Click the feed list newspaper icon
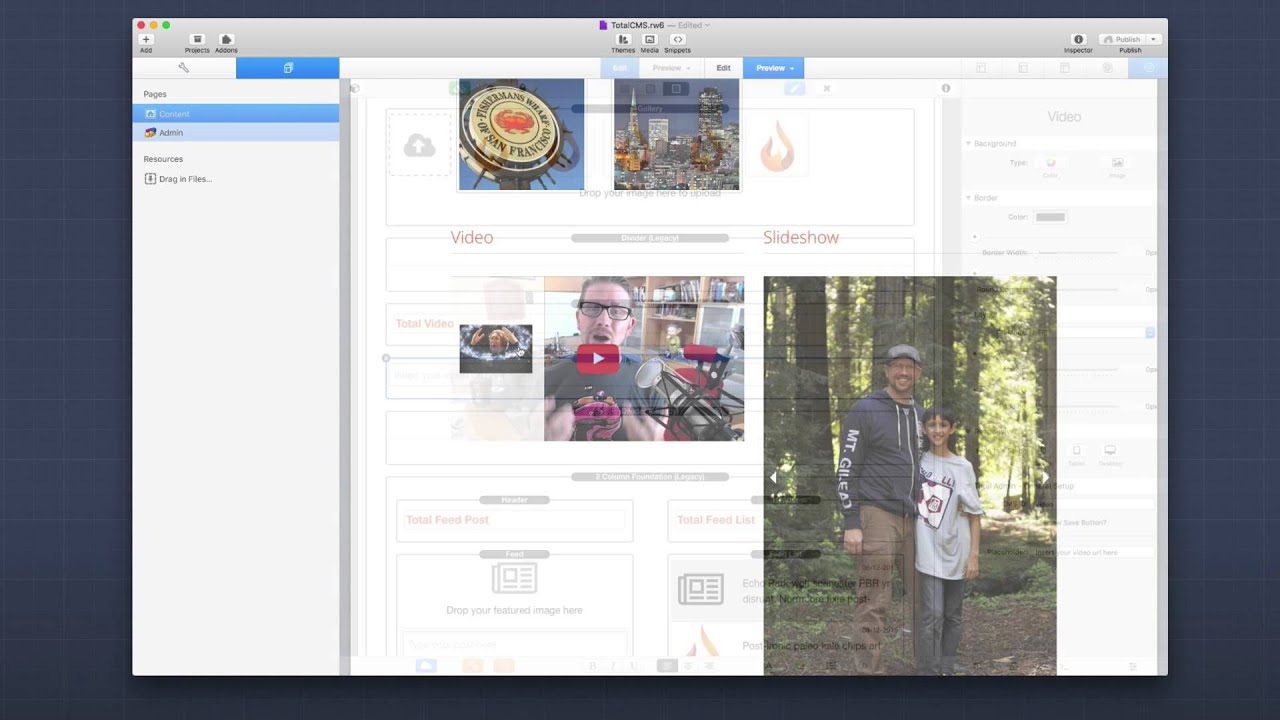Image resolution: width=1280 pixels, height=720 pixels. coord(700,589)
